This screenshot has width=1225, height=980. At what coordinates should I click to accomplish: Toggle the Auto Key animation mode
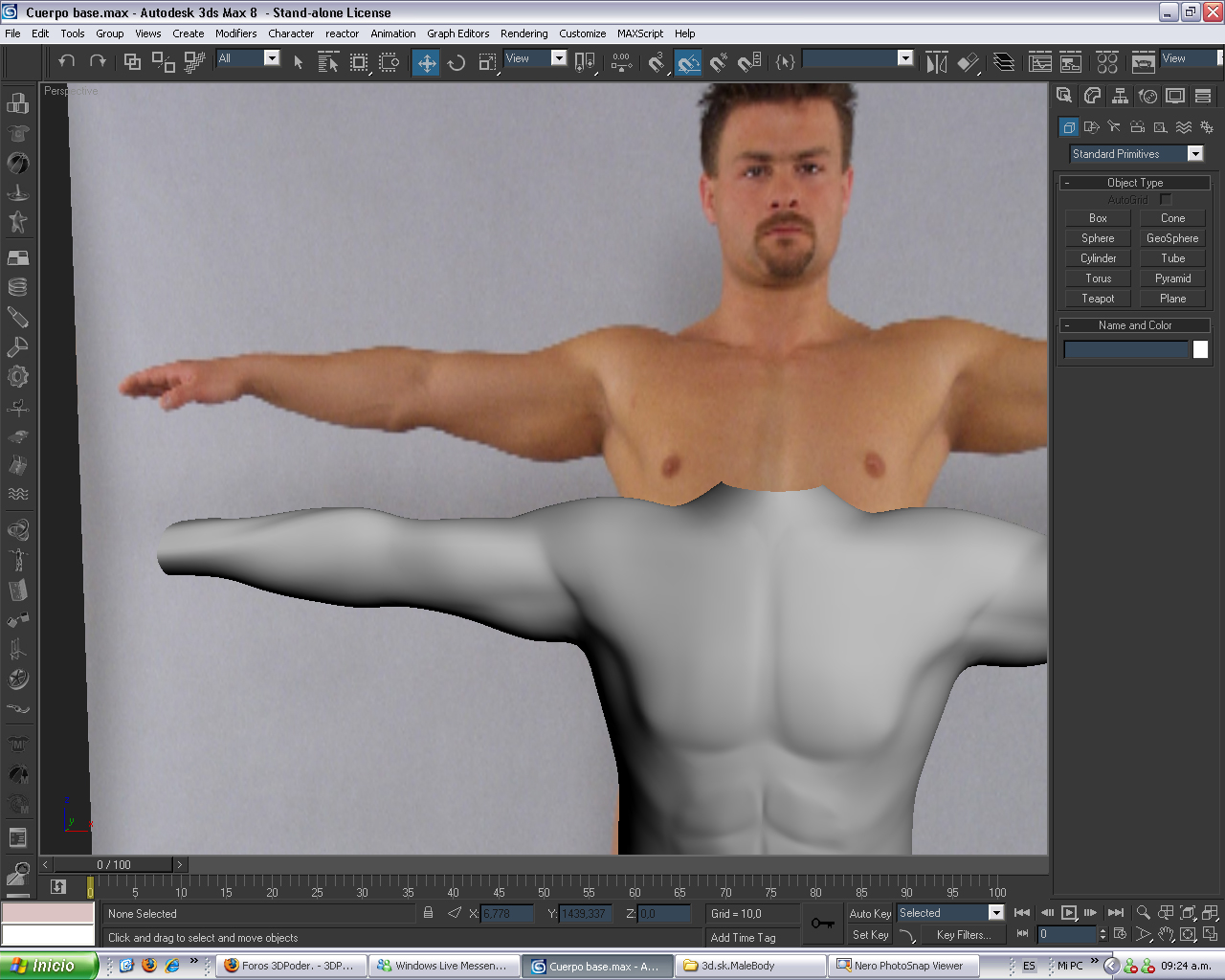869,914
